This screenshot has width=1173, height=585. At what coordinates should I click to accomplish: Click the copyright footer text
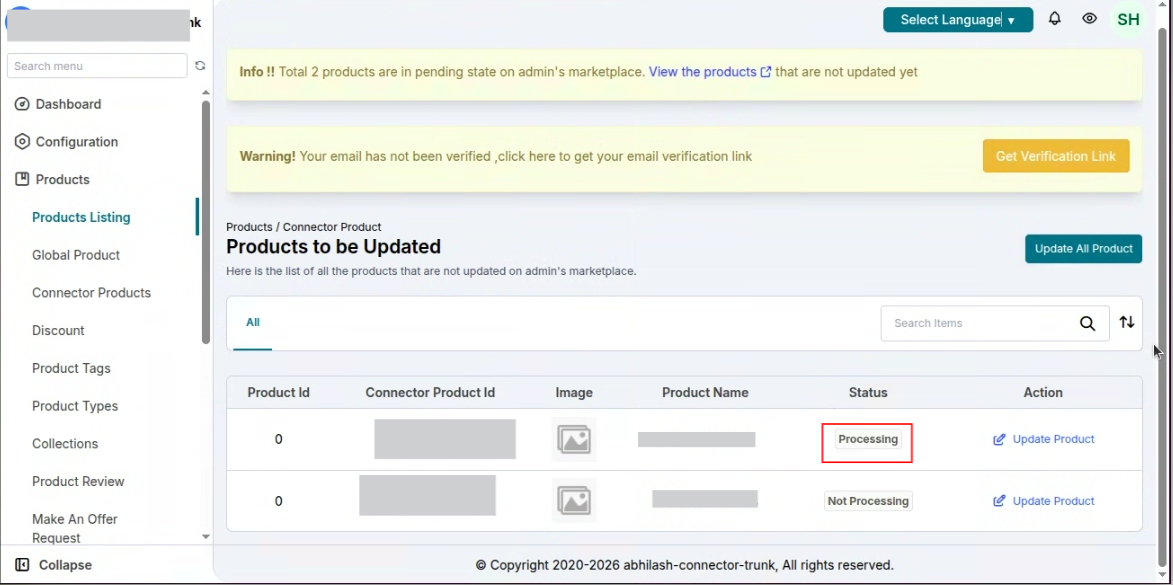tap(684, 565)
